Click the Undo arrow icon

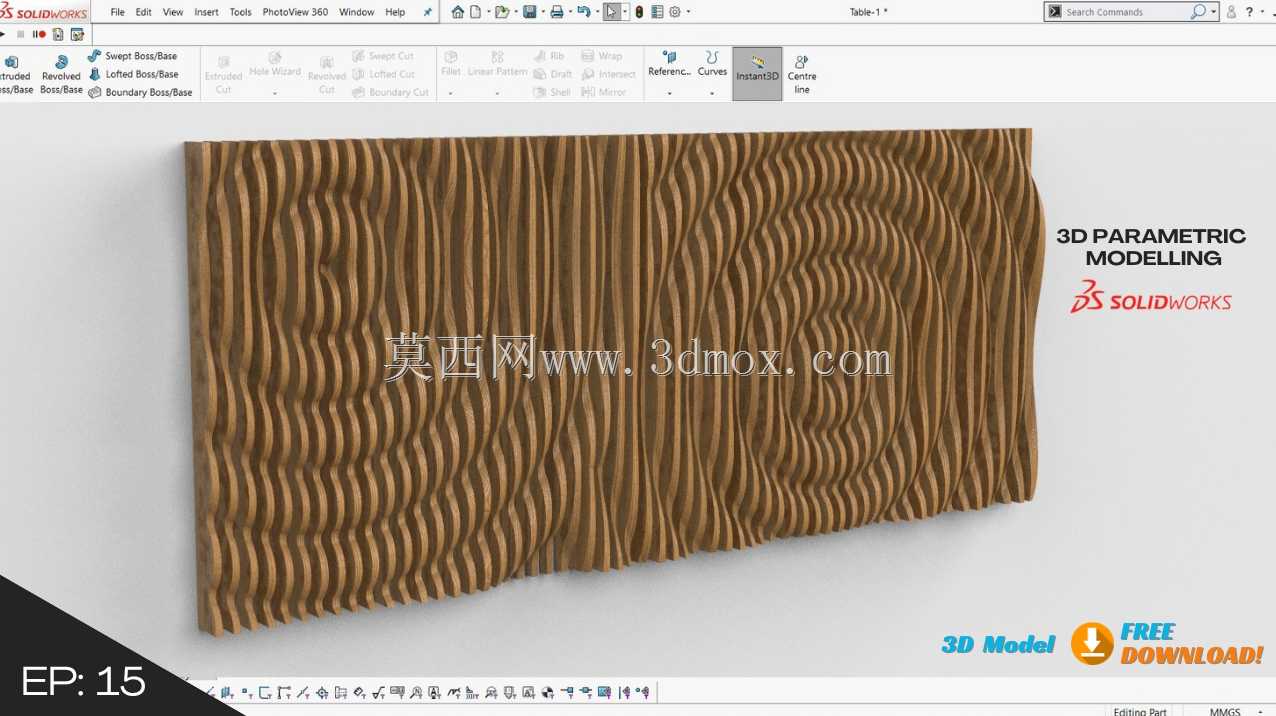584,12
